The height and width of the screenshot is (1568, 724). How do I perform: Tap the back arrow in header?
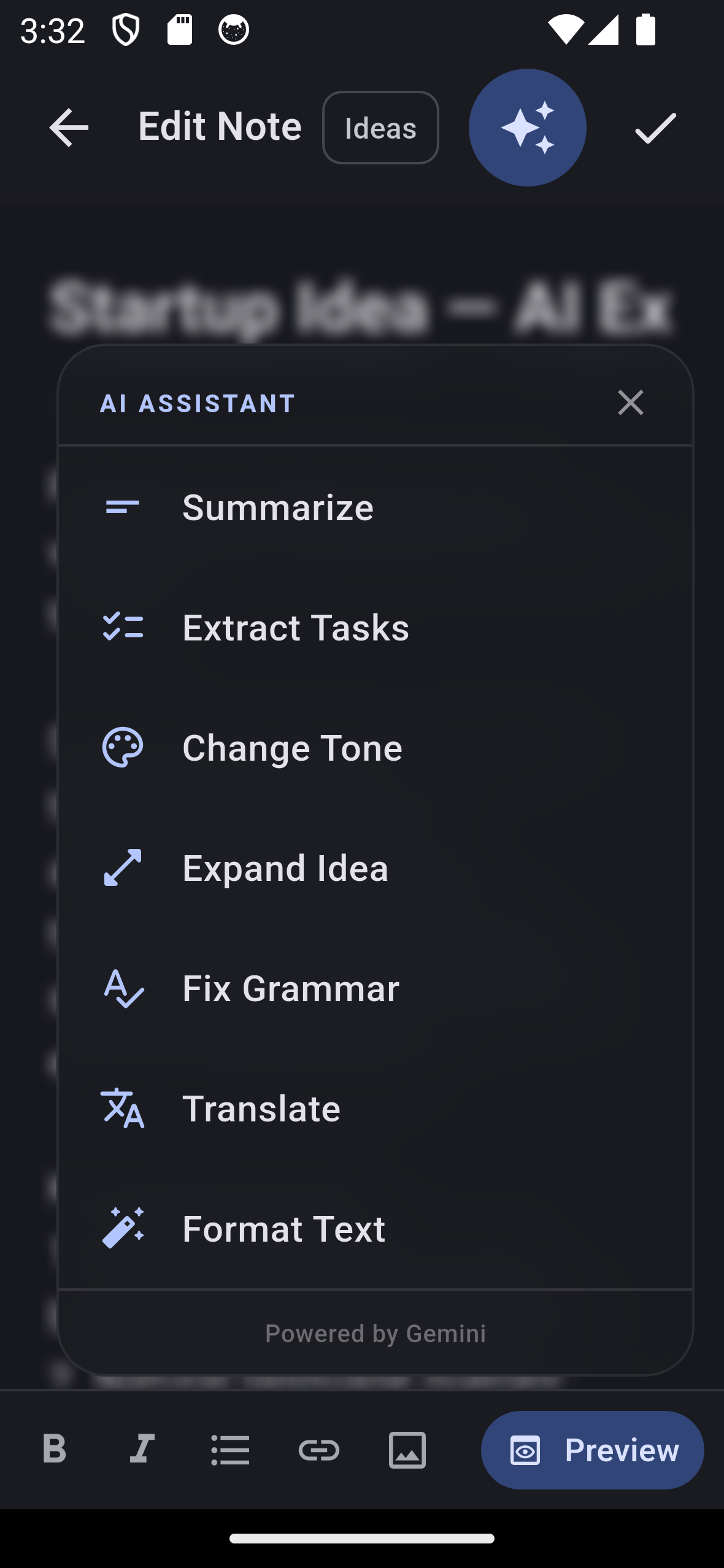(x=69, y=128)
